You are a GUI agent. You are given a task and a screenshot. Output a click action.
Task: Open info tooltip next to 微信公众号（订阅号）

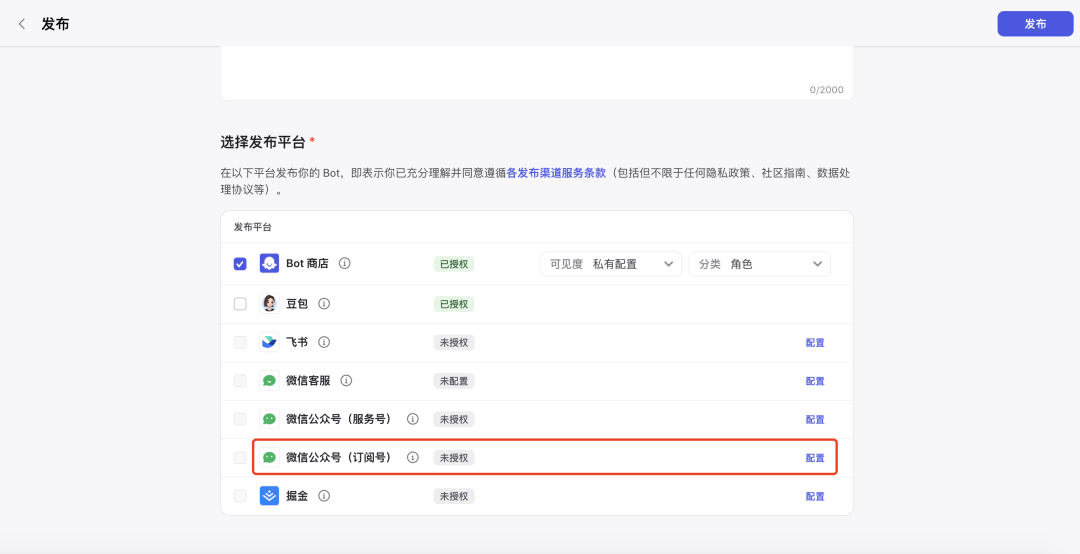click(x=413, y=458)
